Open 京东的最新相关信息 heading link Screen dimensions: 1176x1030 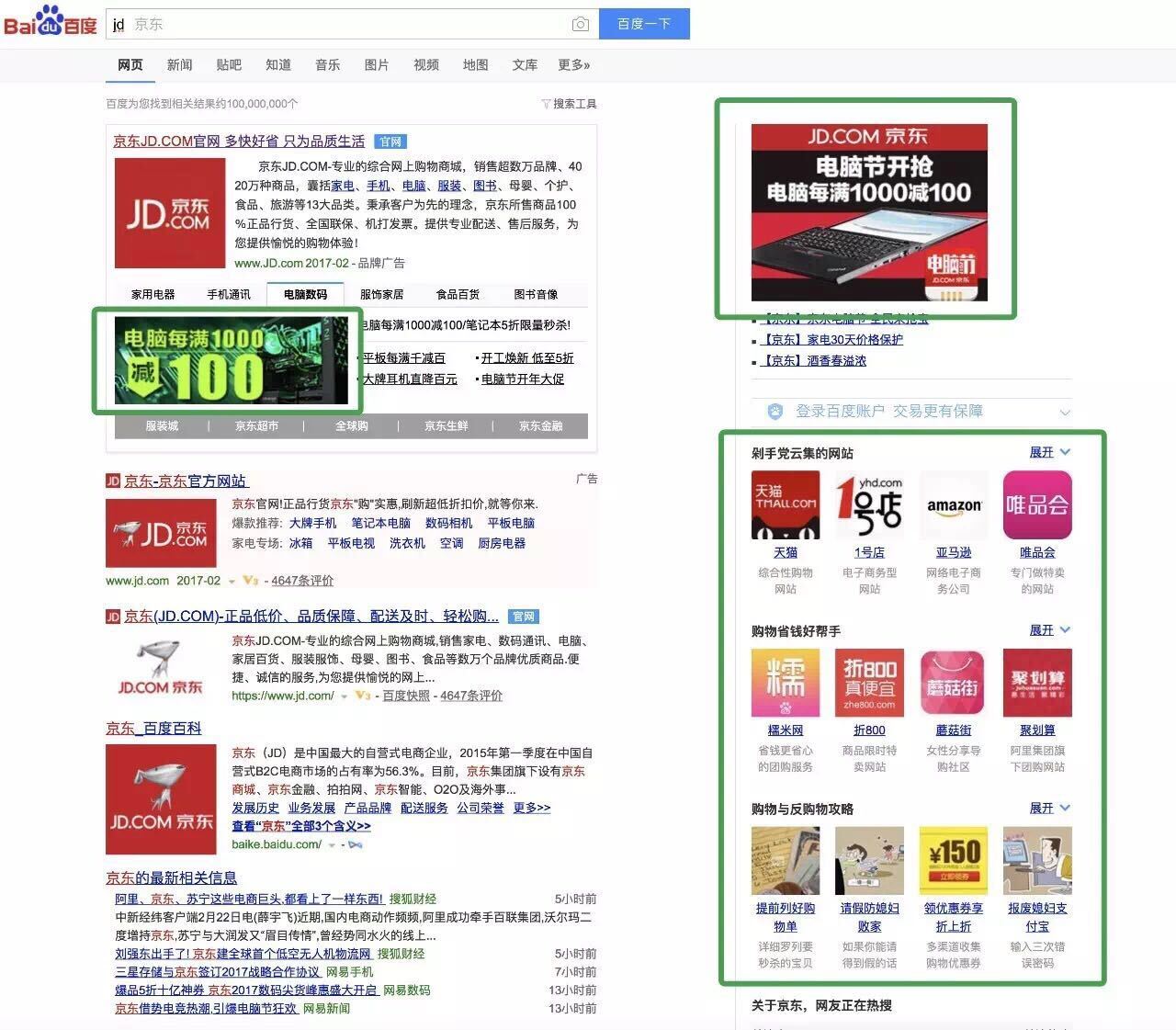pos(171,878)
